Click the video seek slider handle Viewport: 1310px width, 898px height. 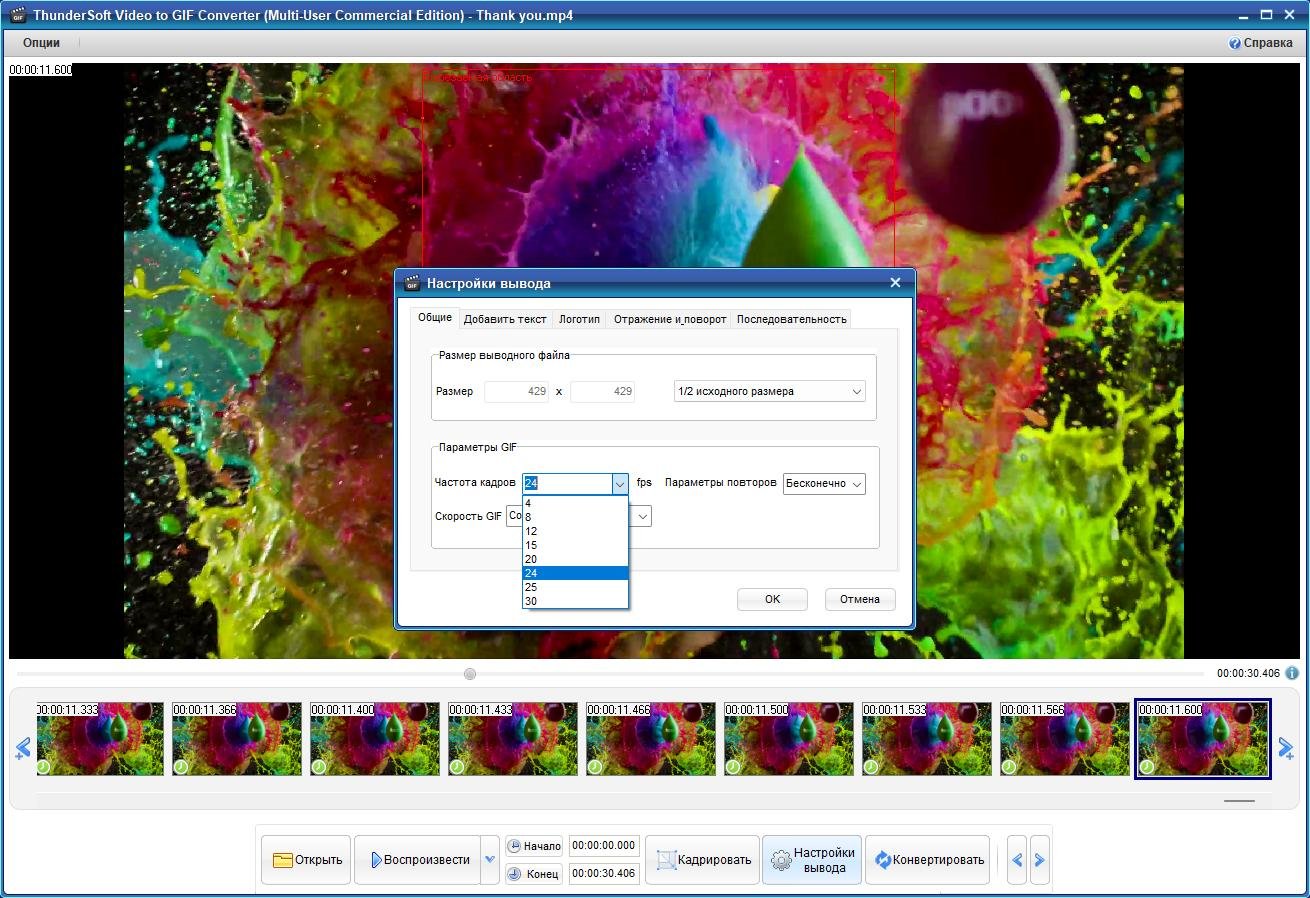[x=470, y=674]
